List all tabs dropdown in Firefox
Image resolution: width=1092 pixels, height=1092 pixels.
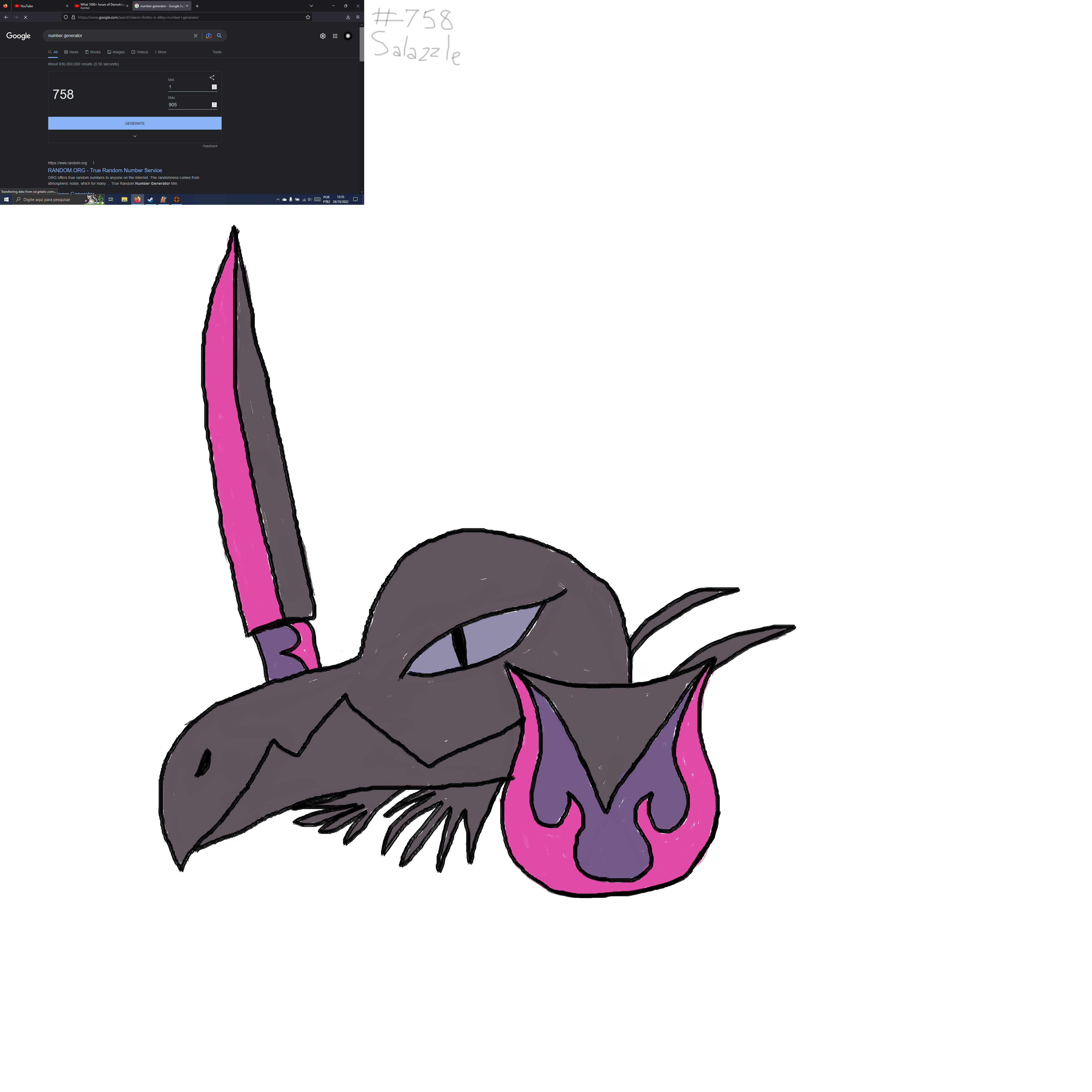311,6
